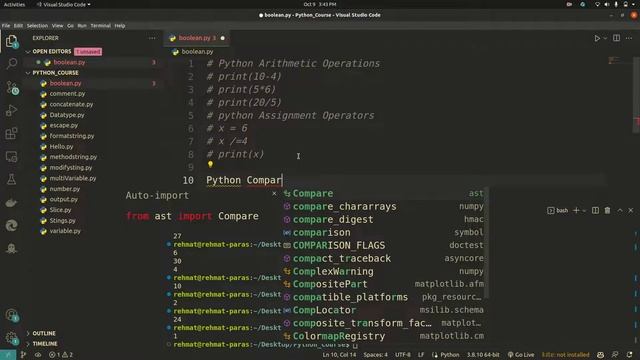Add a new terminal with plus icon
Image resolution: width=640 pixels, height=360 pixels.
point(576,210)
